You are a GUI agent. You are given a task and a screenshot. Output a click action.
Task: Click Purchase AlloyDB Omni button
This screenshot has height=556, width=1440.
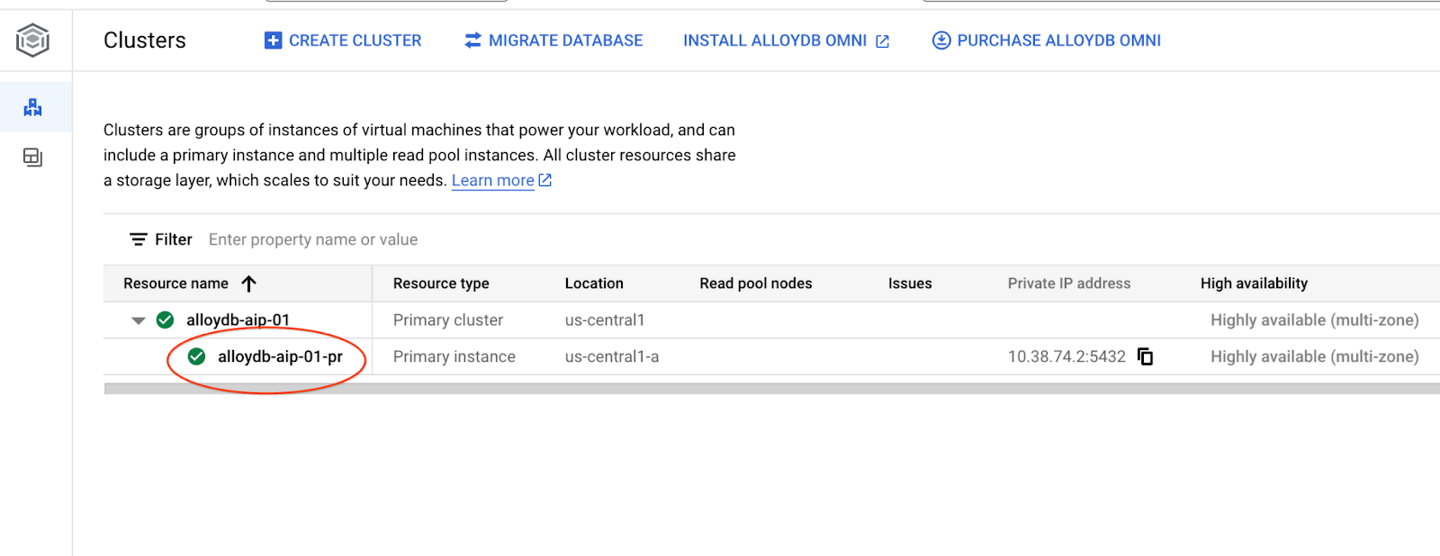pos(1046,41)
